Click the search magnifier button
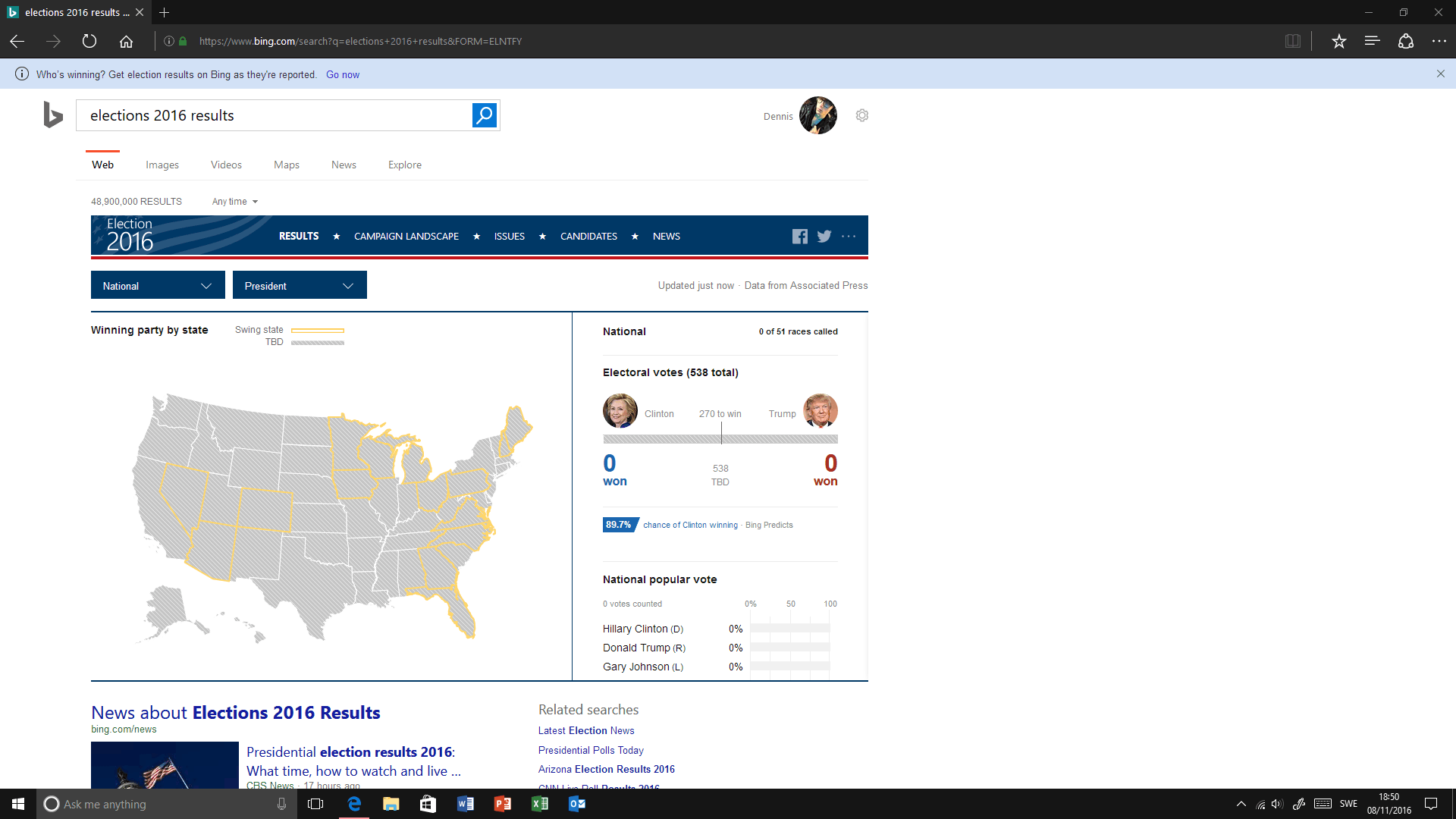This screenshot has width=1456, height=819. pyautogui.click(x=484, y=115)
